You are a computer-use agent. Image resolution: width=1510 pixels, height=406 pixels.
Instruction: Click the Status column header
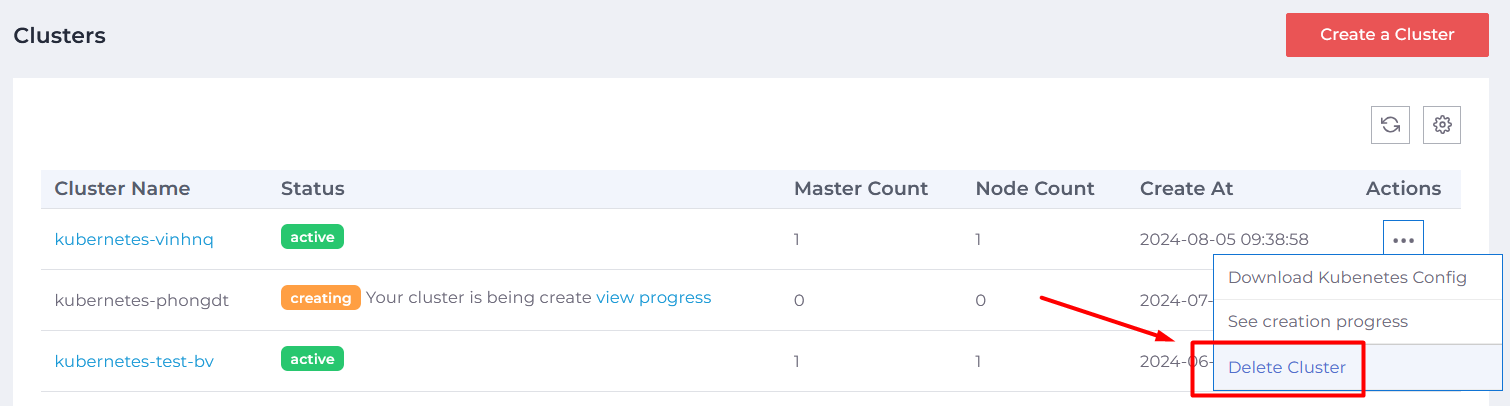click(312, 189)
